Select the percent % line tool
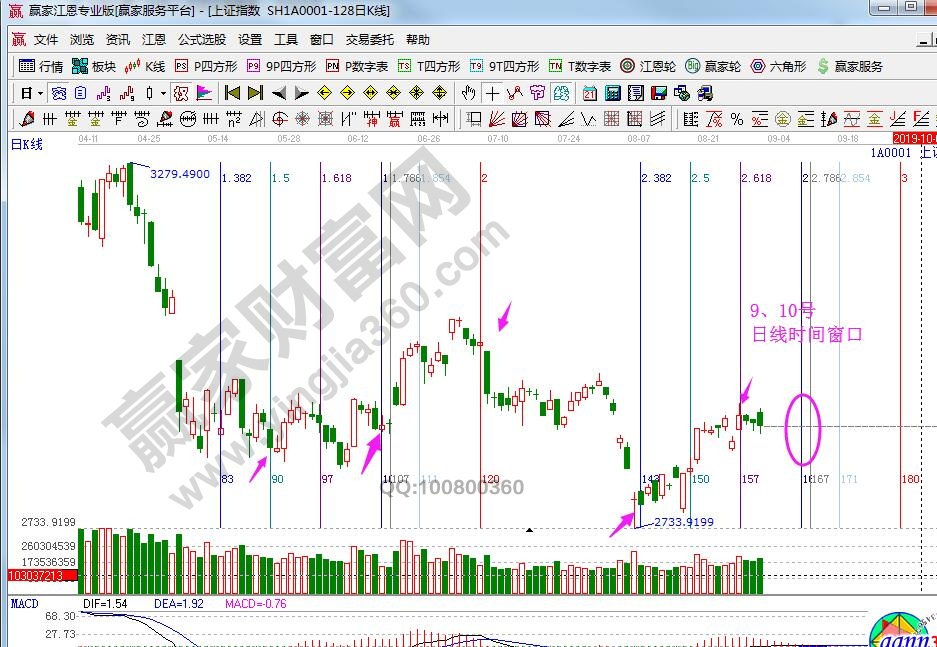 point(737,119)
